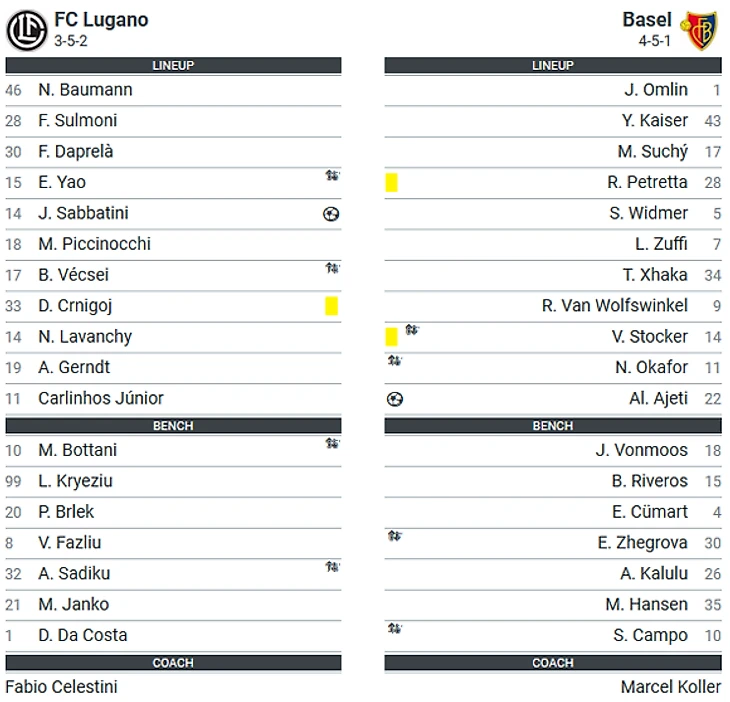Open coach Marcel Koller
Image resolution: width=730 pixels, height=702 pixels.
(x=670, y=687)
